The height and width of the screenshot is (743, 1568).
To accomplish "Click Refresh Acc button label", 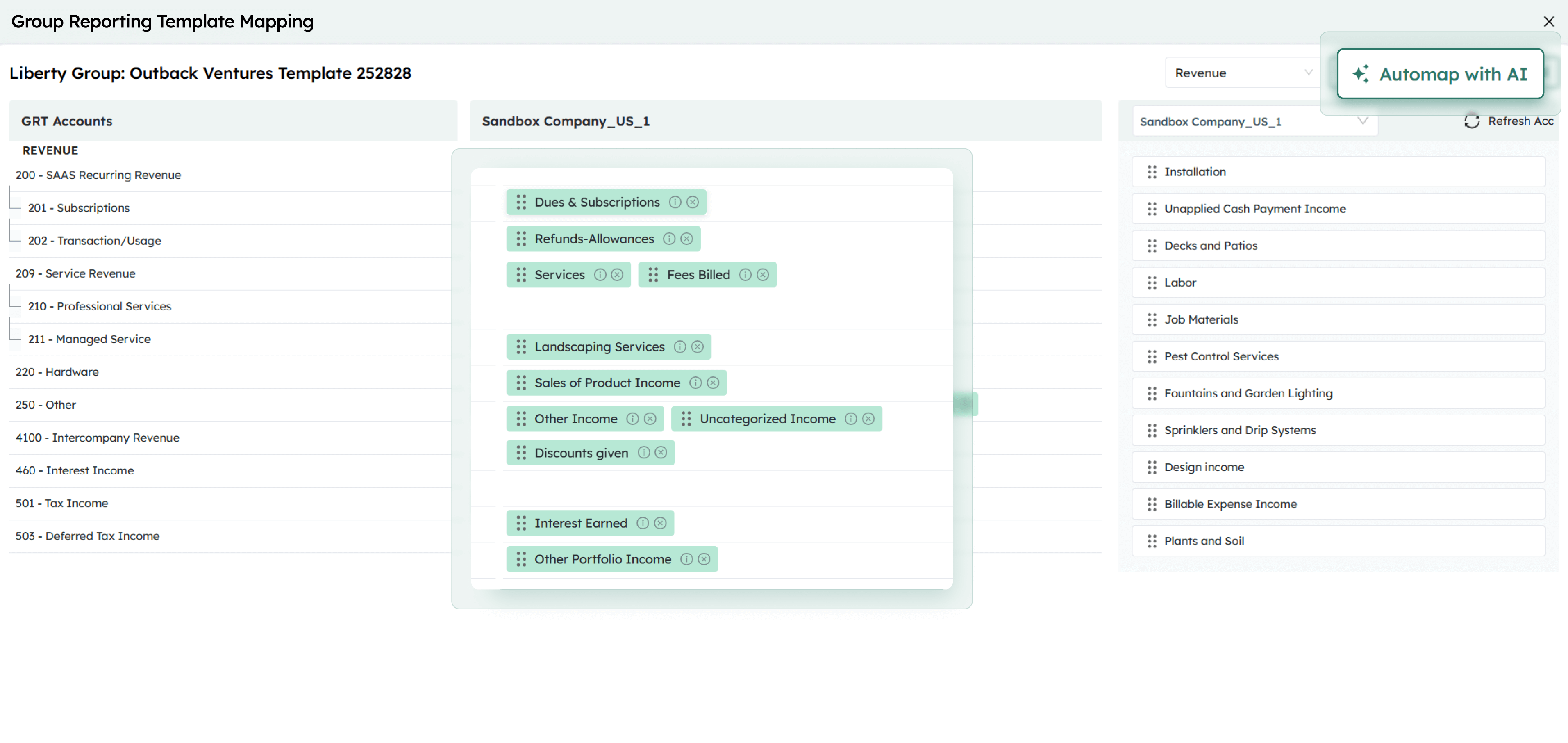I will (x=1520, y=121).
